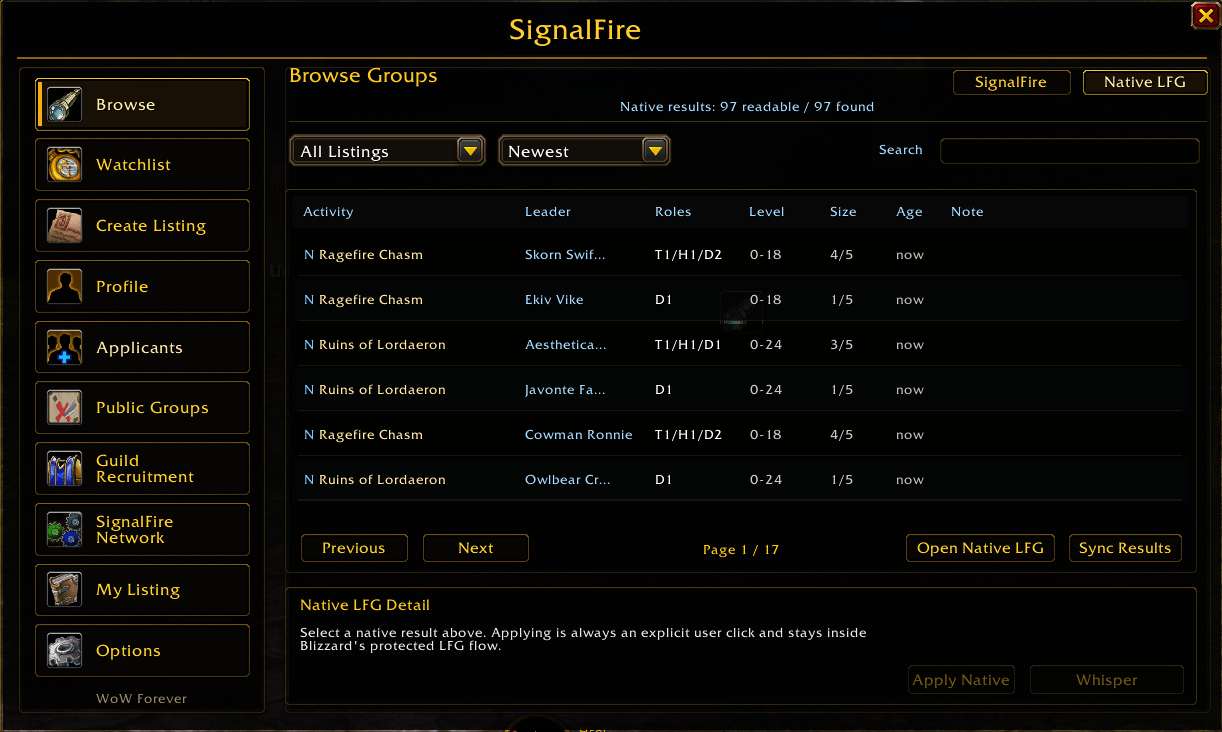Click the Whisper button
This screenshot has width=1222, height=732.
pyautogui.click(x=1107, y=680)
